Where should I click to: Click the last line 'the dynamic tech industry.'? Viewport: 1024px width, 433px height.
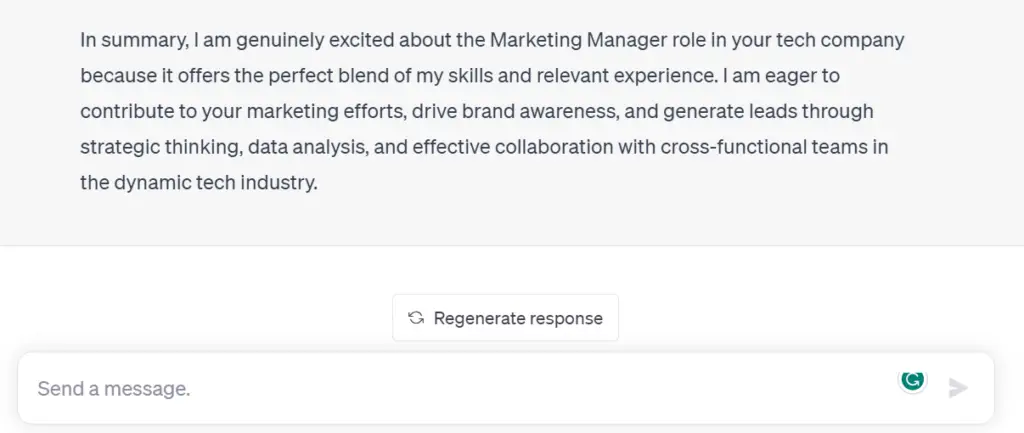(199, 183)
